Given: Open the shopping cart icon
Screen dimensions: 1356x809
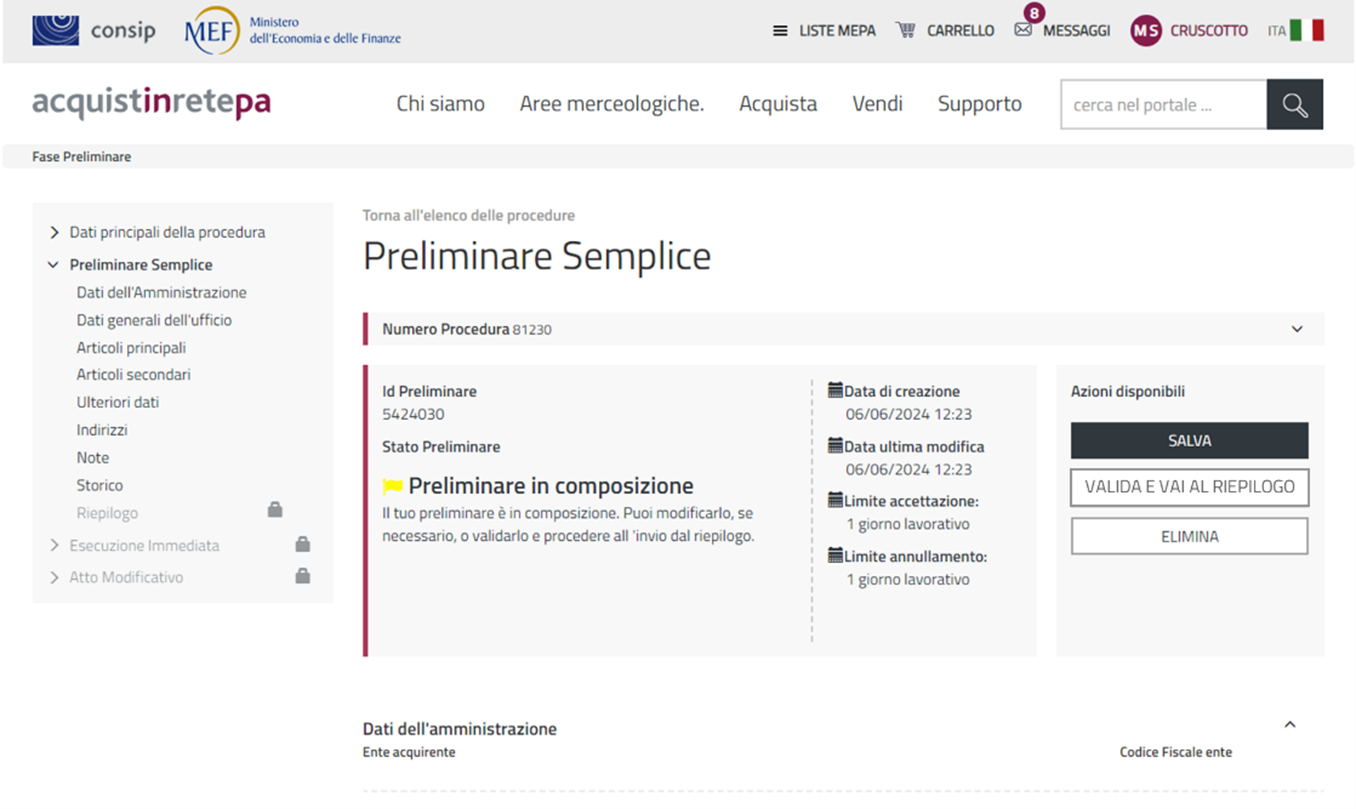Looking at the screenshot, I should [x=906, y=30].
